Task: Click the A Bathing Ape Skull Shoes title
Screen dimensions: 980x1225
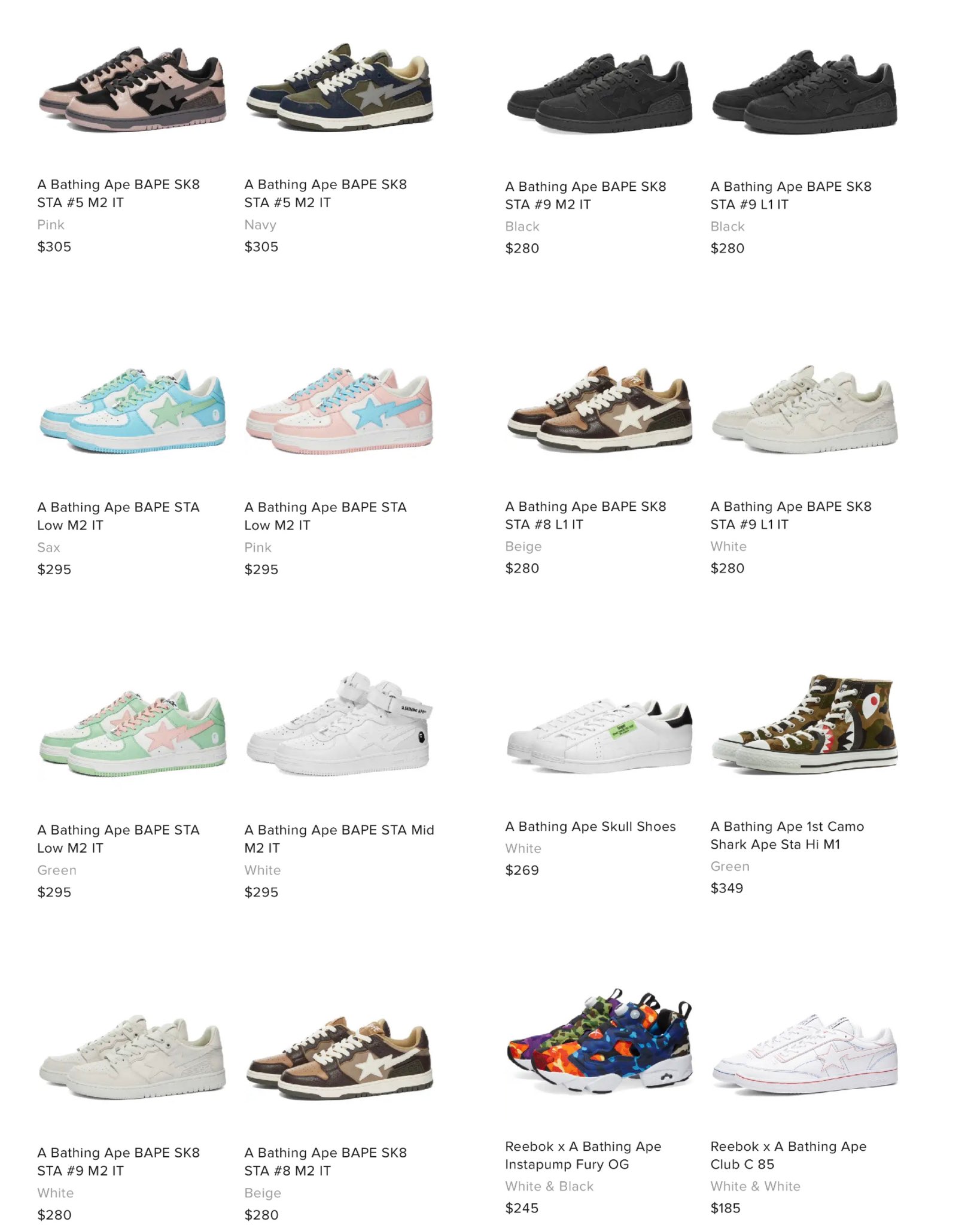Action: (591, 826)
